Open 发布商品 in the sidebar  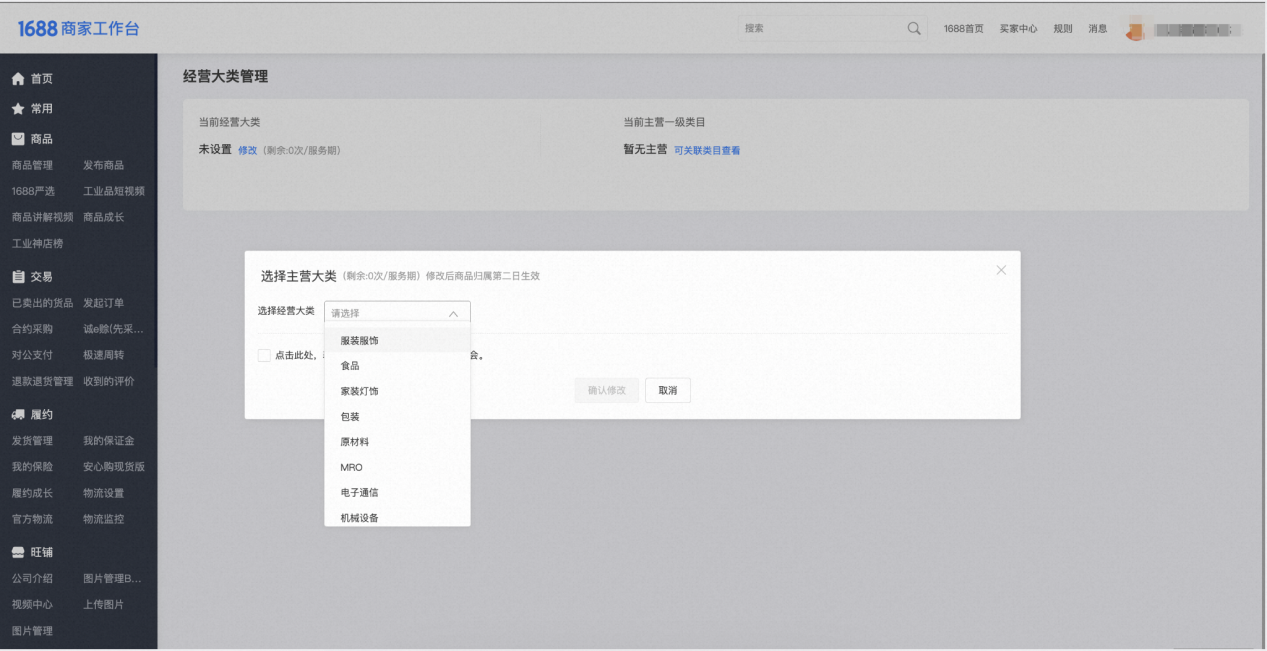pos(104,166)
